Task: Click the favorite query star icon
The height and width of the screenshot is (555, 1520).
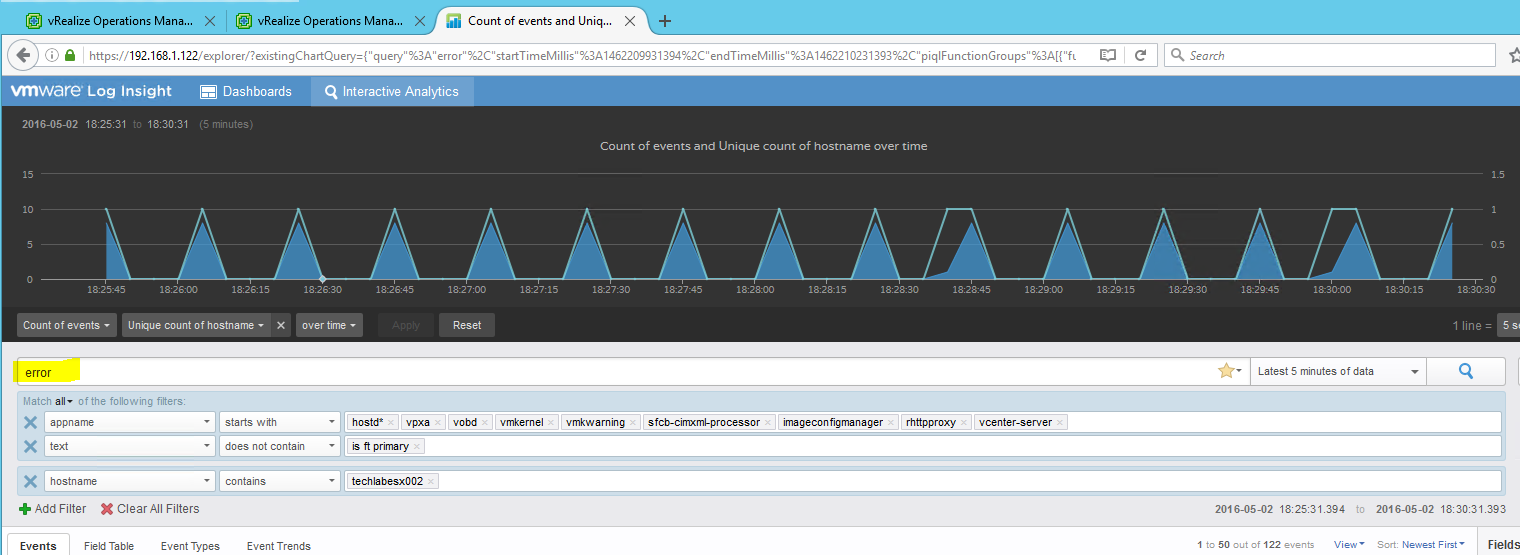Action: pos(1226,371)
